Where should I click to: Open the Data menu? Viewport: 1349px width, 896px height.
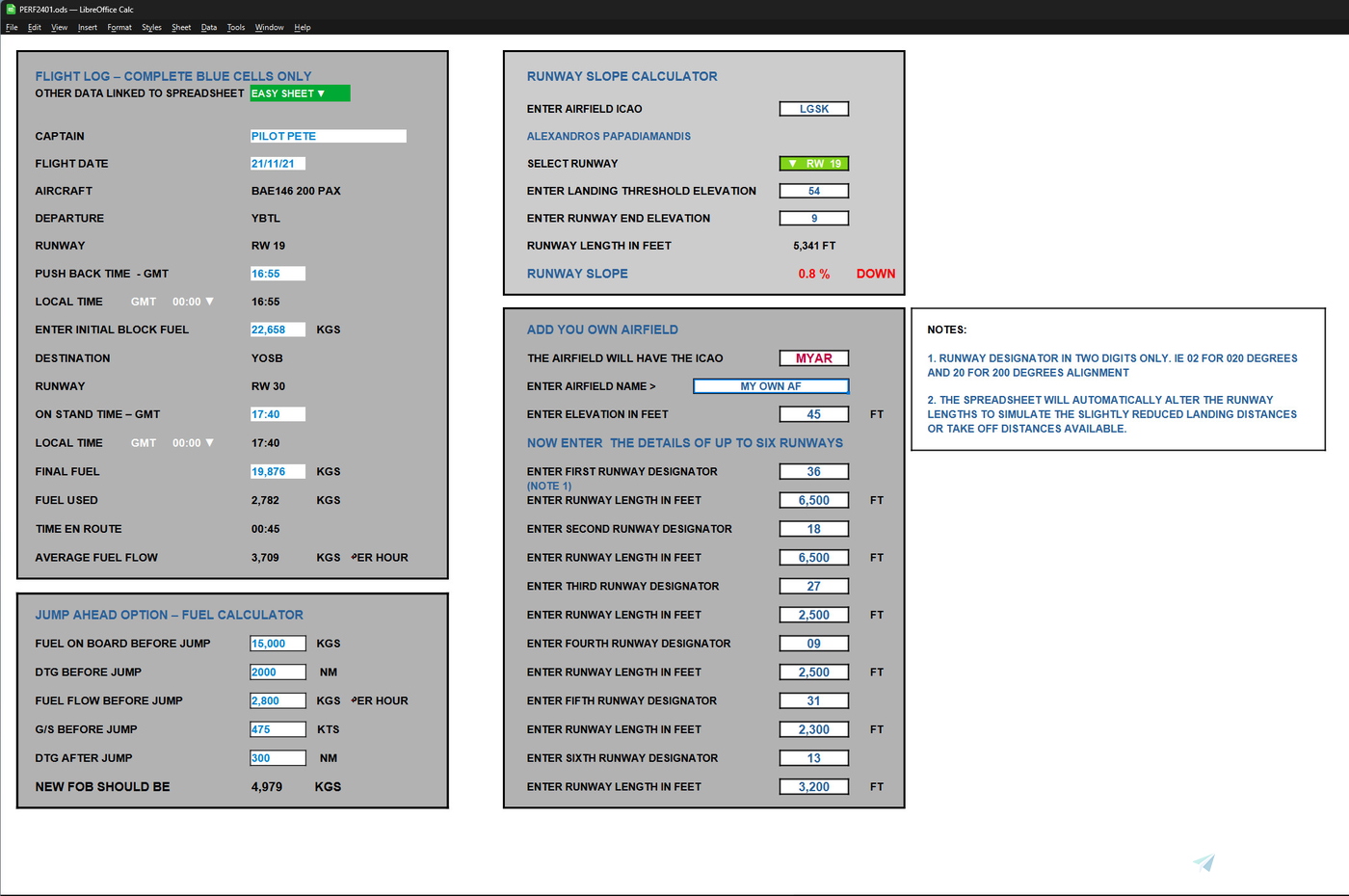pyautogui.click(x=208, y=27)
